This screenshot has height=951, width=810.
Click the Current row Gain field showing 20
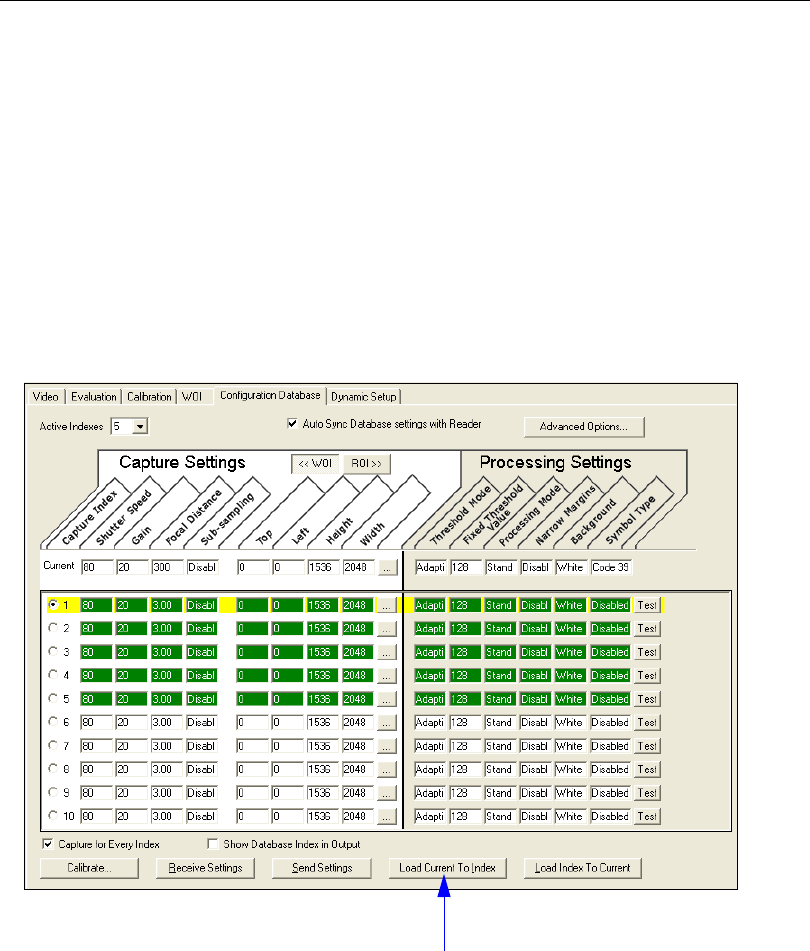[132, 568]
